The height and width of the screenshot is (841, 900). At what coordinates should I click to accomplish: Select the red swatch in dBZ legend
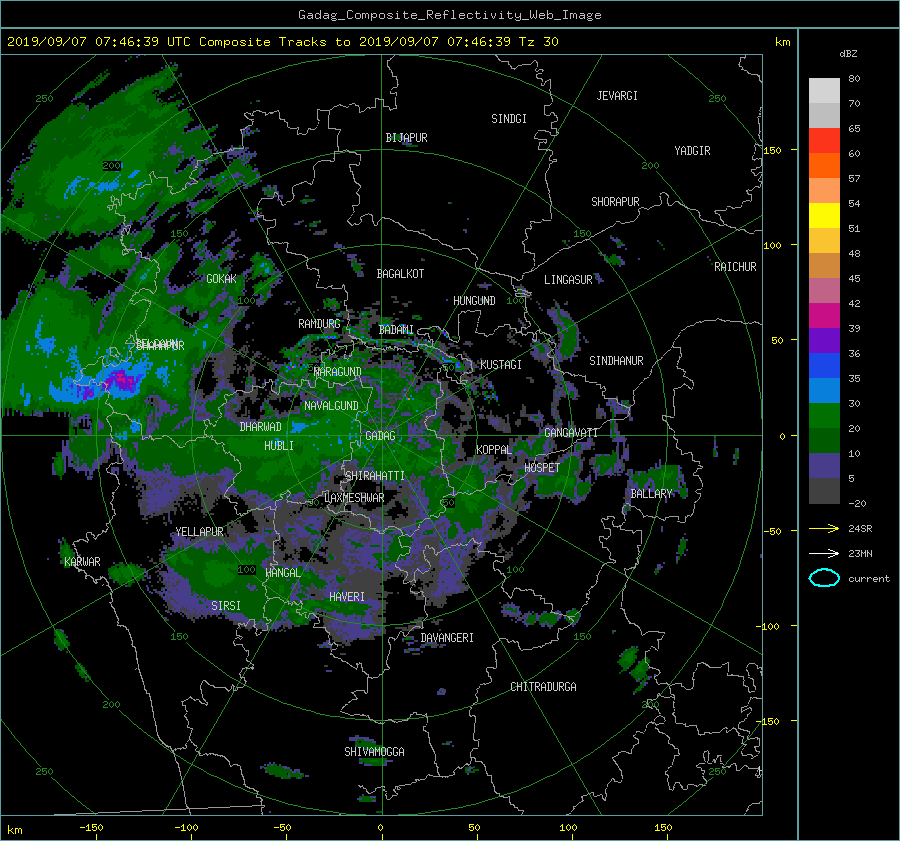[824, 140]
